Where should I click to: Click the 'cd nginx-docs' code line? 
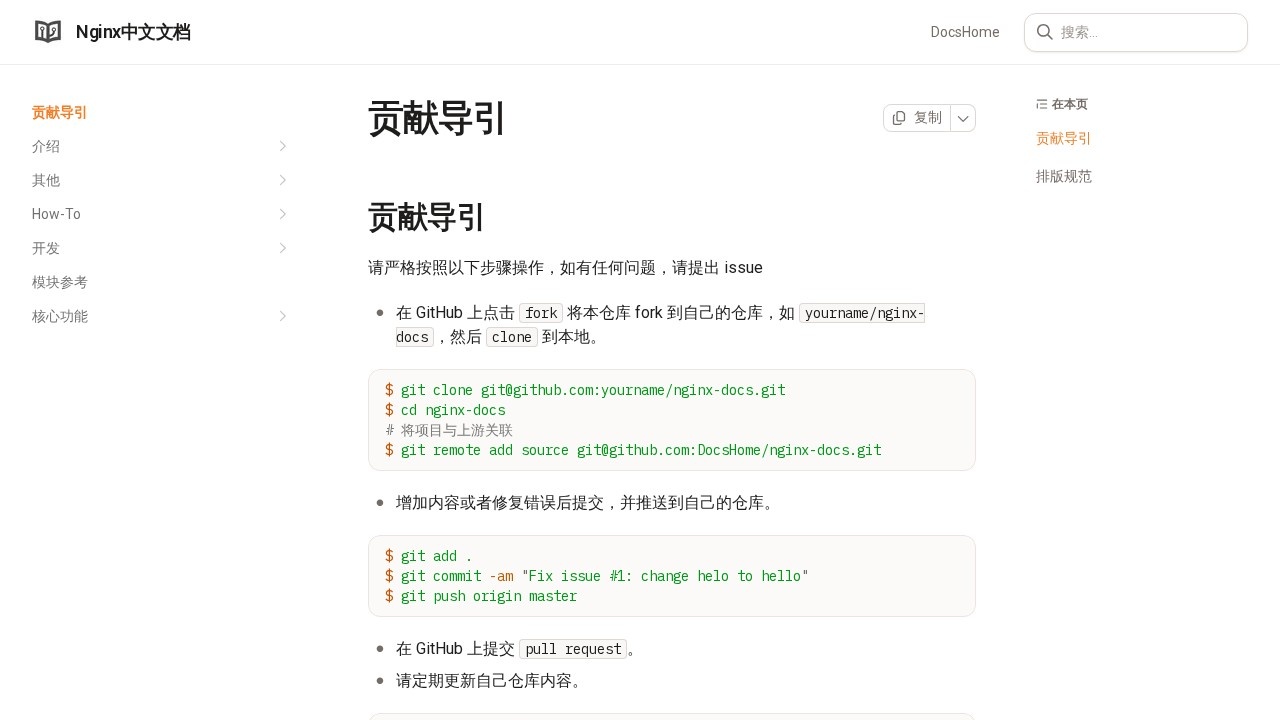point(445,410)
